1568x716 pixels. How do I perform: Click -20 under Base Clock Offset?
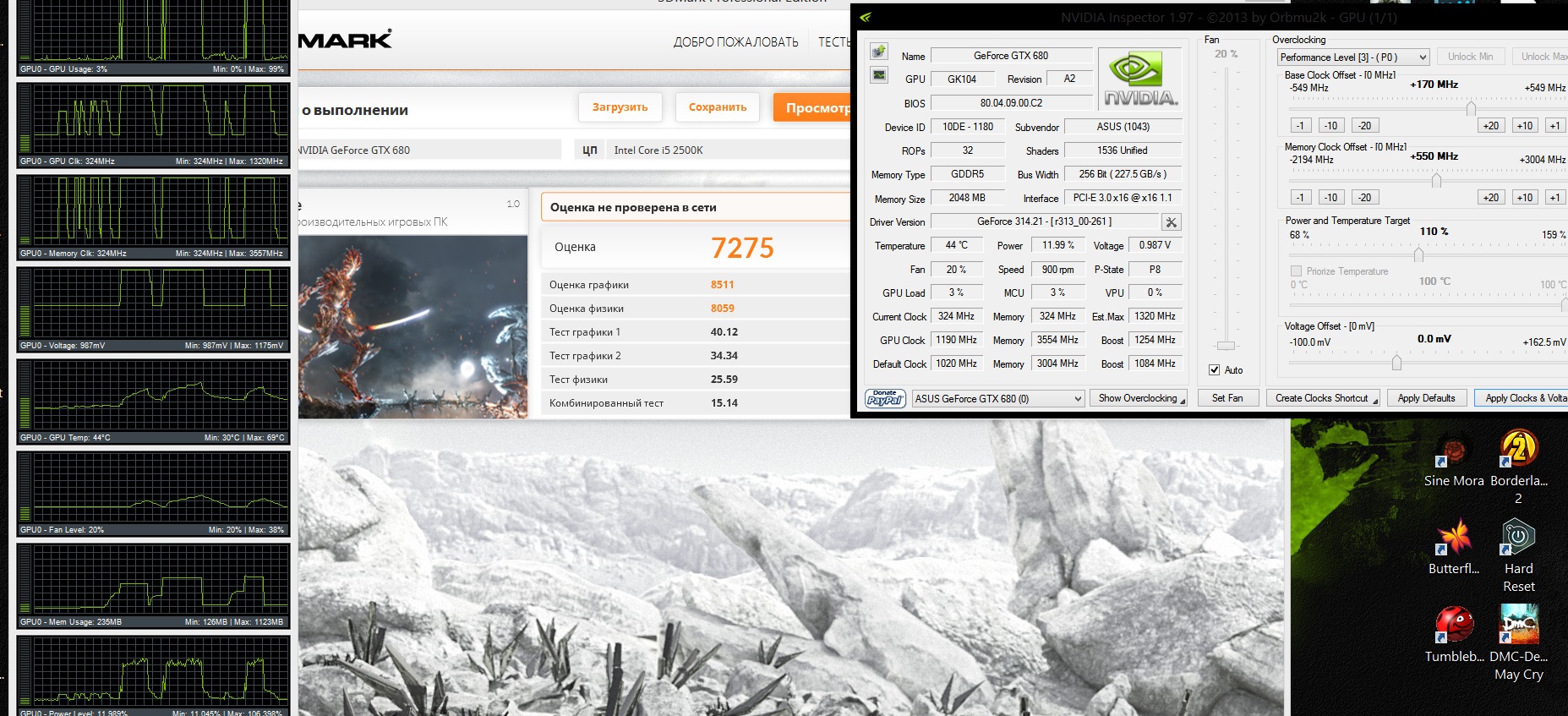point(1364,126)
